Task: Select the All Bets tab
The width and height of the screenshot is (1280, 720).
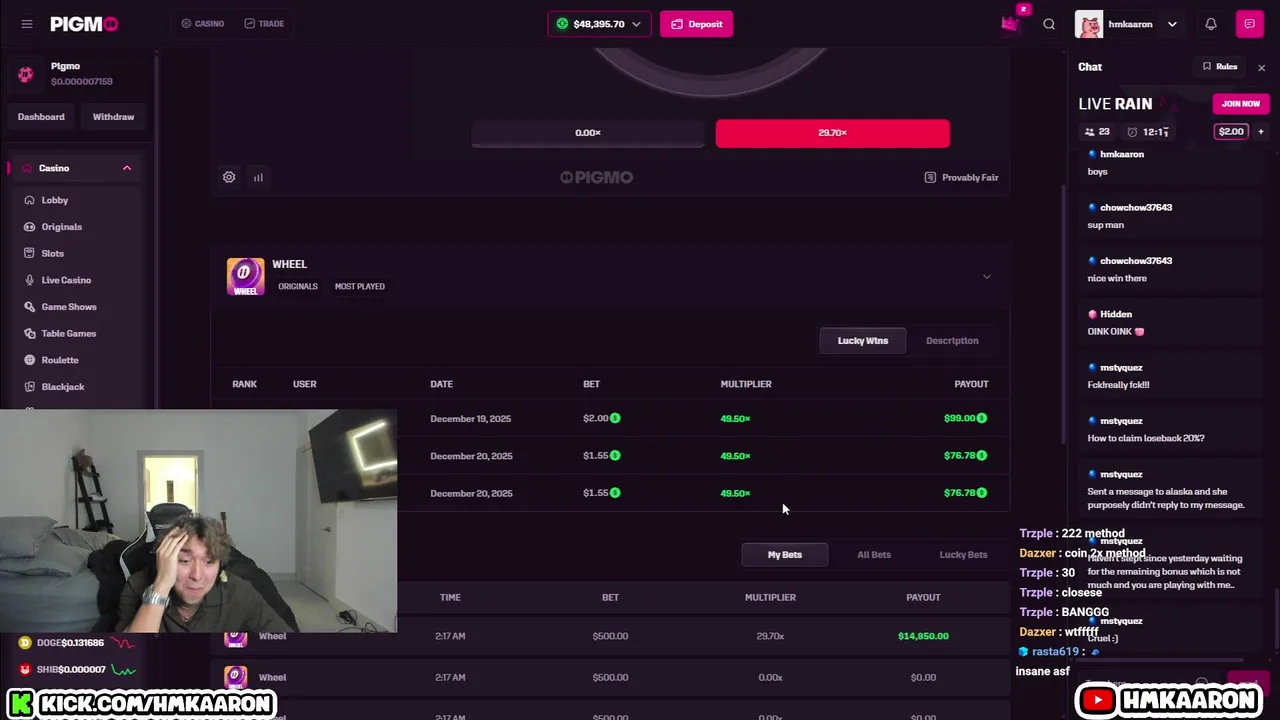Action: (x=874, y=555)
